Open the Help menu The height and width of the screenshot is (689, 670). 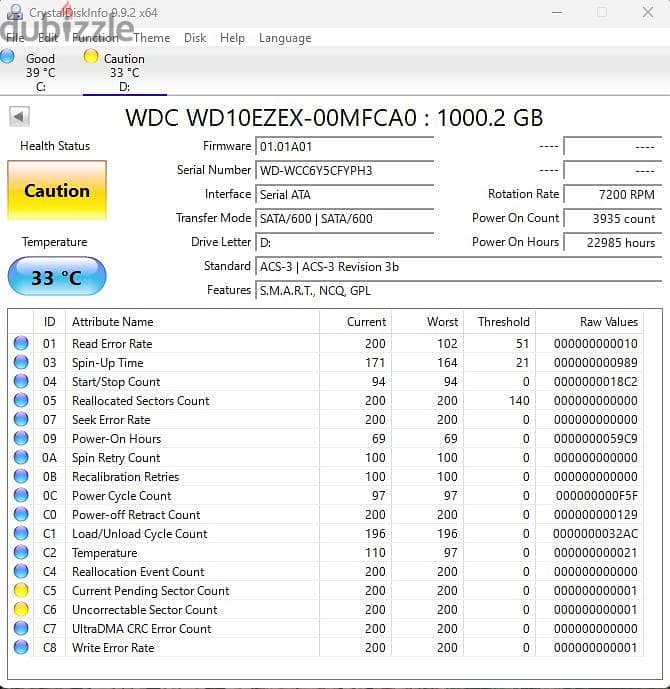(232, 38)
